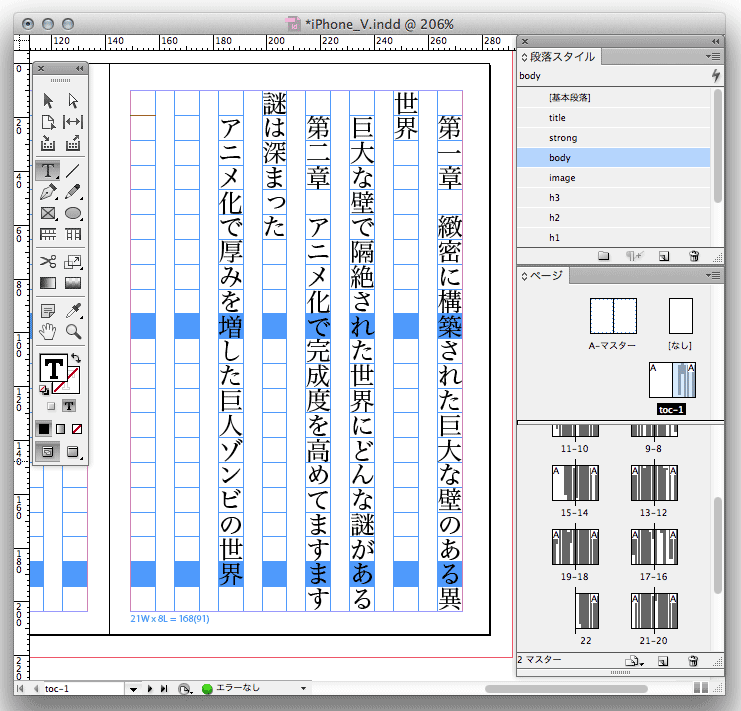Select the Note tool
The height and width of the screenshot is (711, 741).
[48, 310]
